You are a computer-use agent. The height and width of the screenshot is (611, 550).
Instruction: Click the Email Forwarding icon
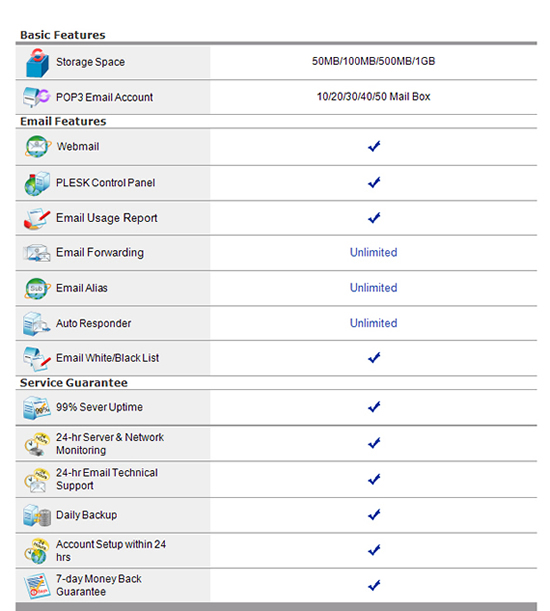[37, 253]
